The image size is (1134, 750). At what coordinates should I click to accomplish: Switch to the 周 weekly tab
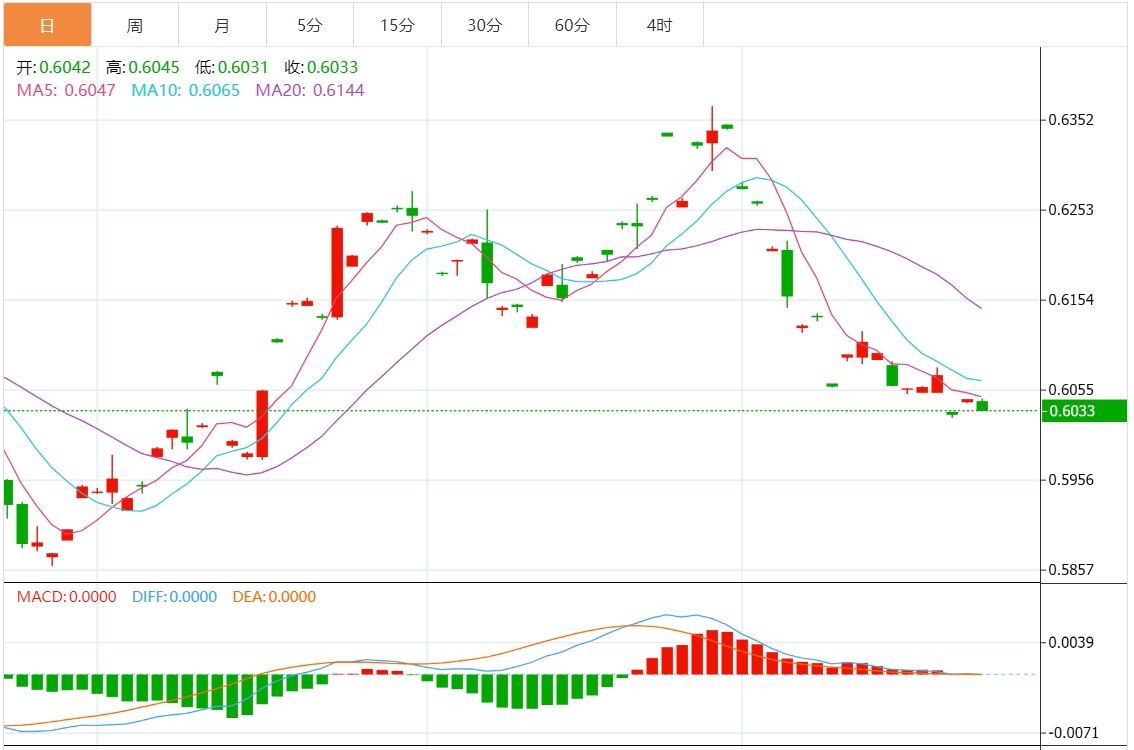pos(135,25)
